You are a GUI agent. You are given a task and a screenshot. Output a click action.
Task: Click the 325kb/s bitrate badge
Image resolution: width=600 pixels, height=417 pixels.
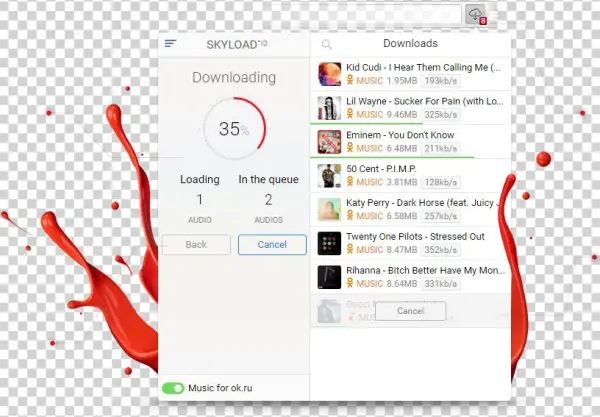tap(440, 114)
